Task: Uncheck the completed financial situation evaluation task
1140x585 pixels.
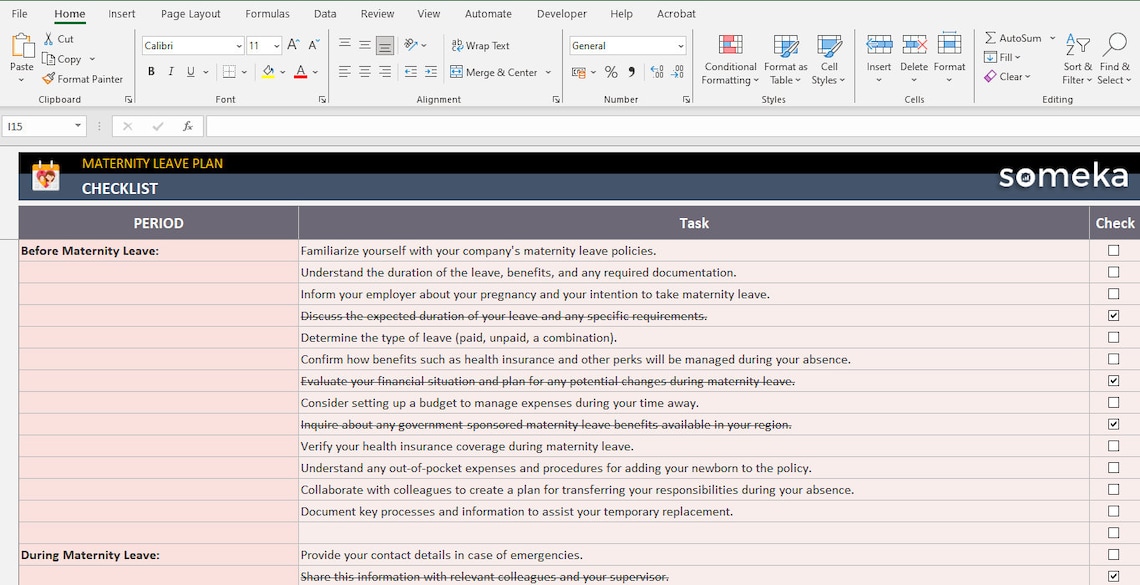Action: coord(1113,381)
